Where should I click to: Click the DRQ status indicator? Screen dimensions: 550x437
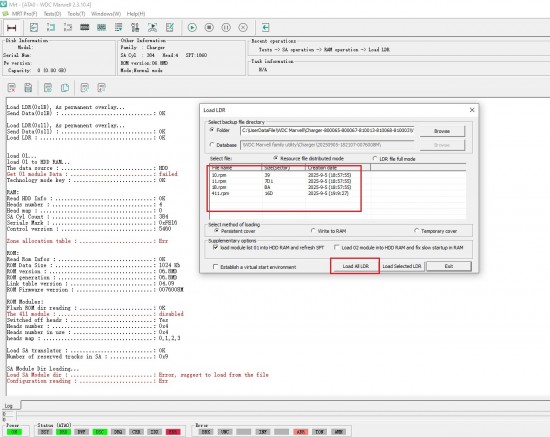click(118, 432)
